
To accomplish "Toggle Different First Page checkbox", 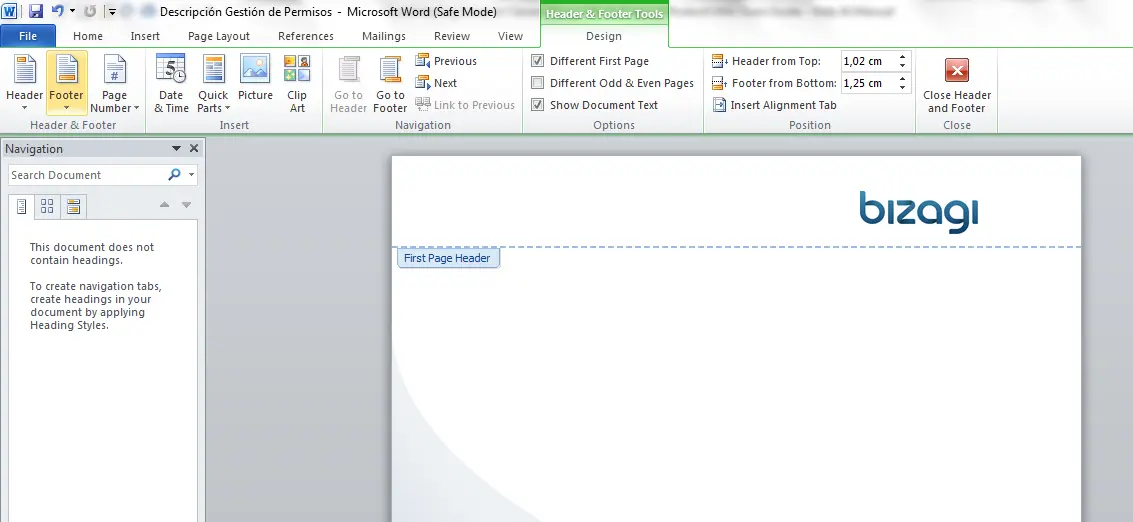I will pos(538,61).
